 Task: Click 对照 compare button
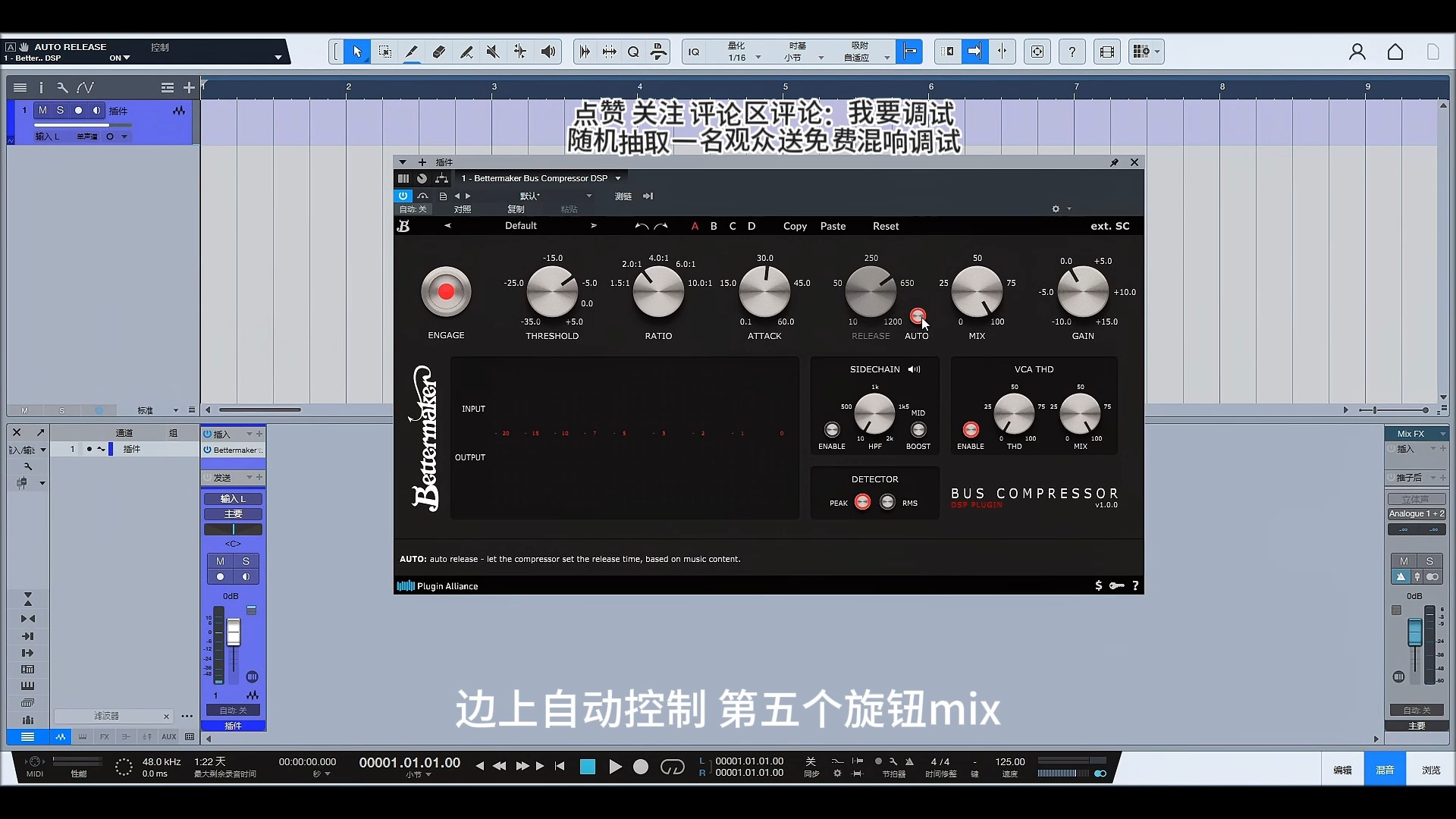pos(463,209)
